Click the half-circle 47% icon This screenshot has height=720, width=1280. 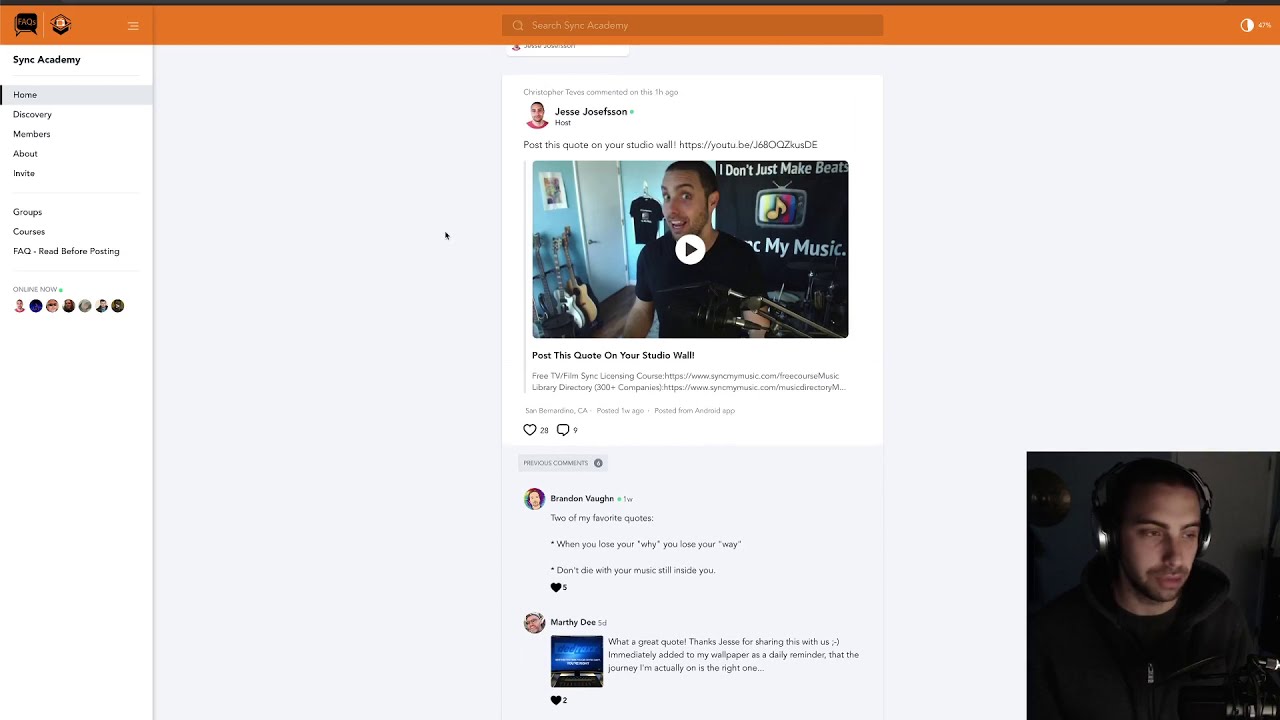click(1247, 25)
